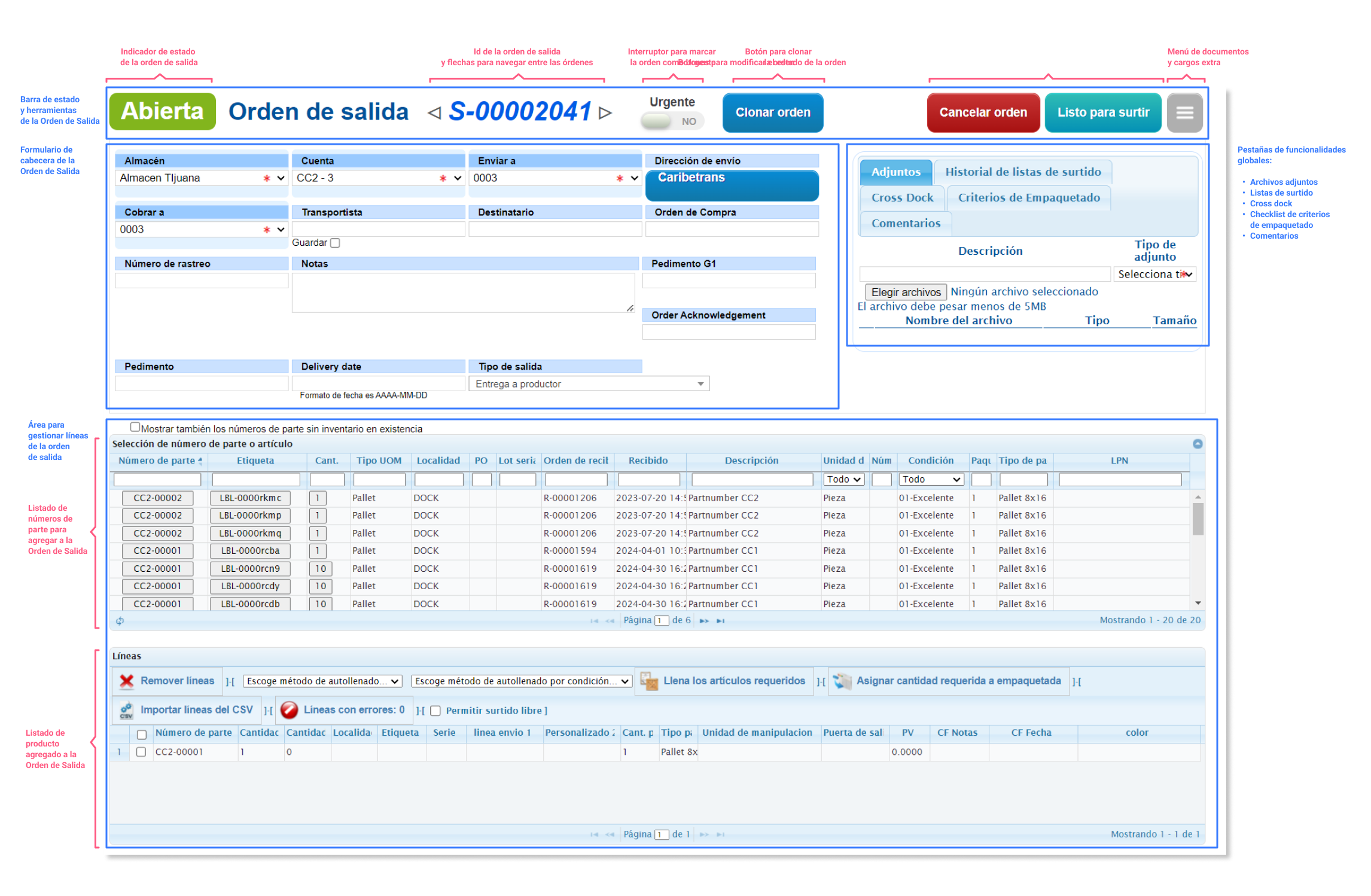This screenshot has width=1371, height=896.
Task: Open the Cross Dock tab
Action: 902,198
